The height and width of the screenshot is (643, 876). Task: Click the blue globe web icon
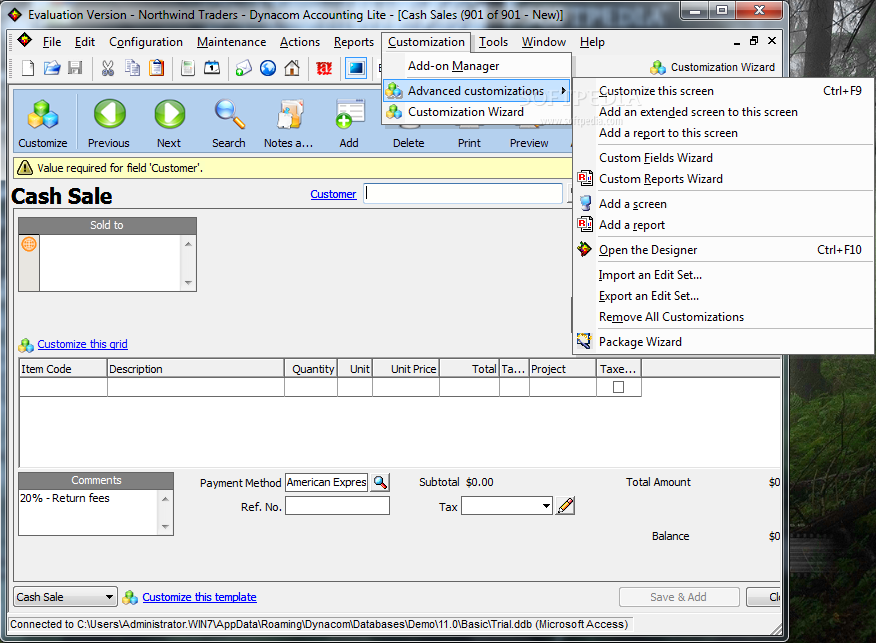point(268,68)
